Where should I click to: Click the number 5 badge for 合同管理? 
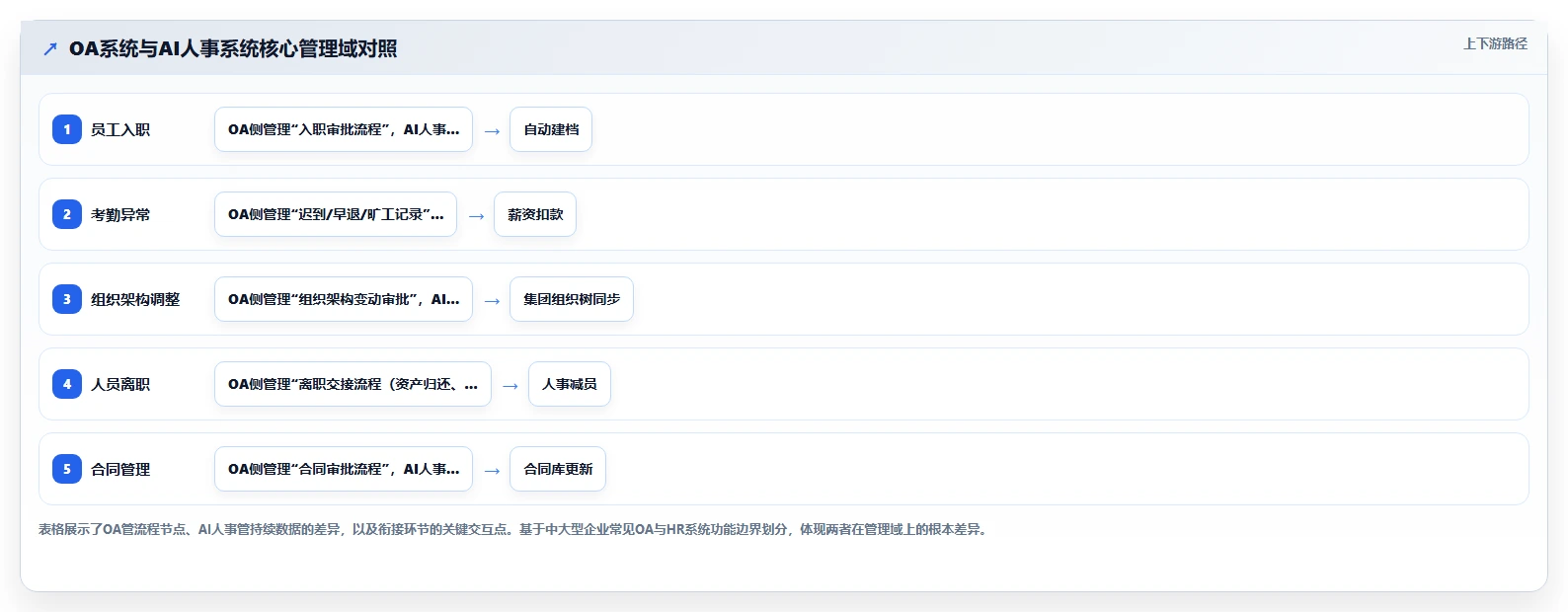tap(67, 469)
